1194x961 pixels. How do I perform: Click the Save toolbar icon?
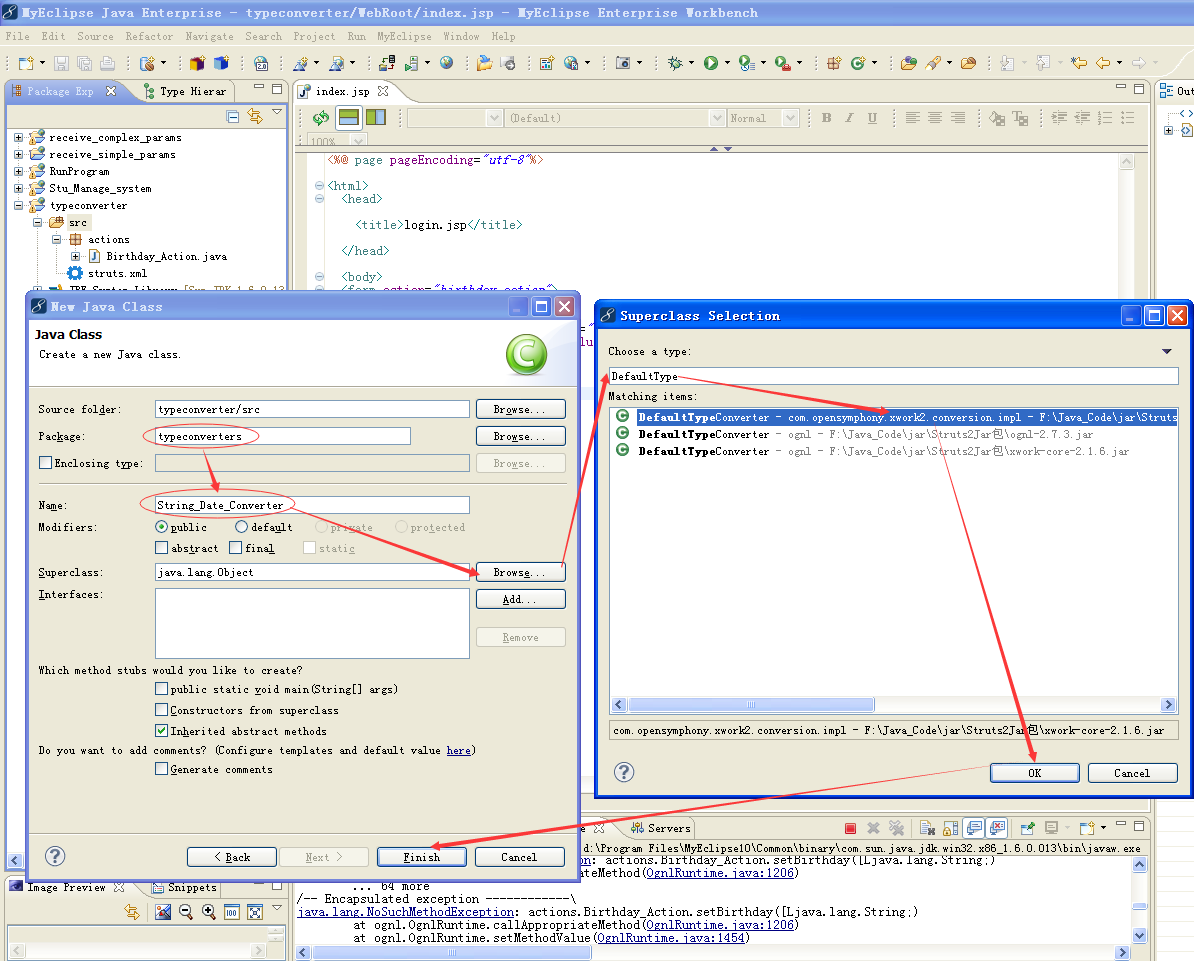(x=62, y=63)
